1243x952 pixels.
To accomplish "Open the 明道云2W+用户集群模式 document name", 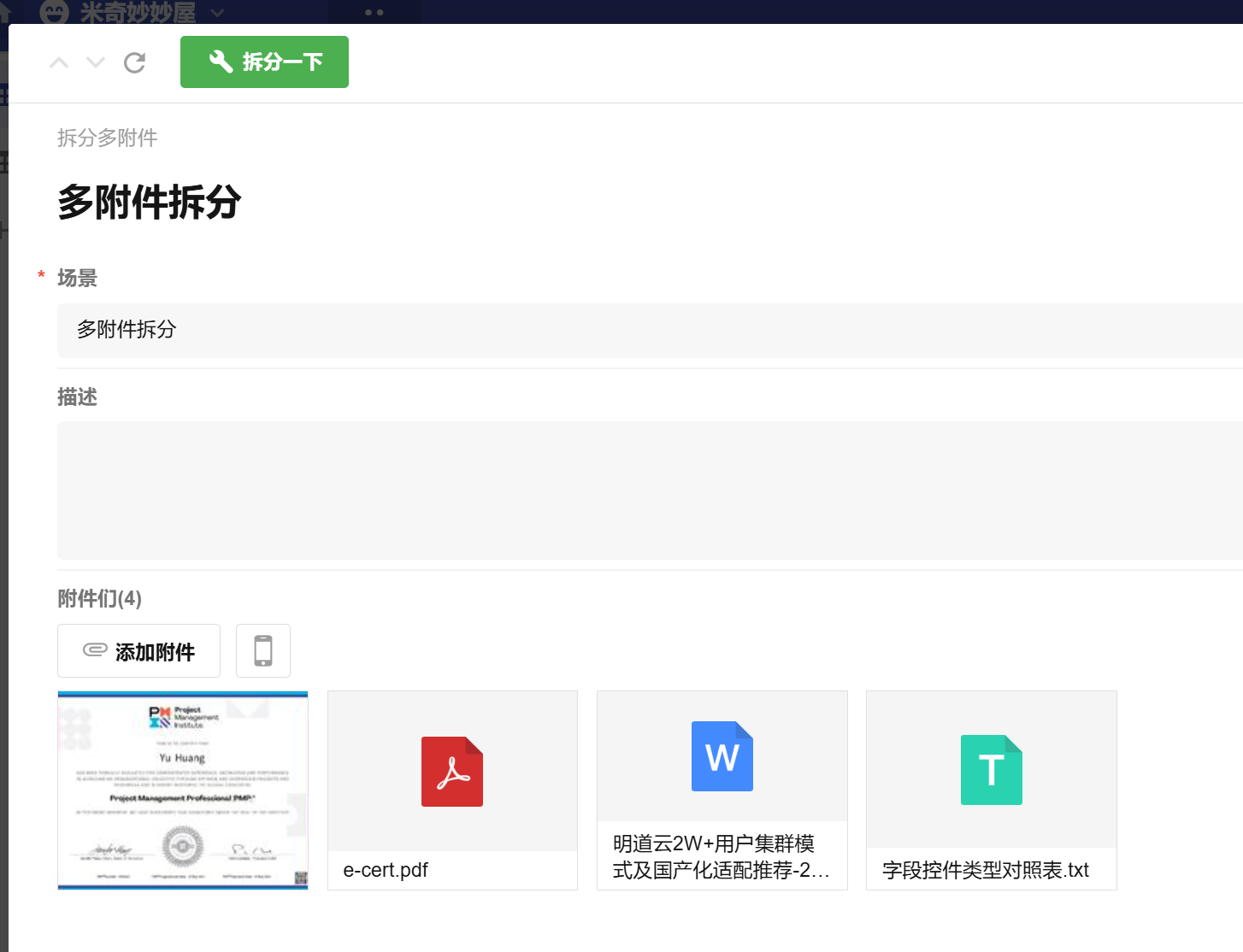I will (x=721, y=856).
